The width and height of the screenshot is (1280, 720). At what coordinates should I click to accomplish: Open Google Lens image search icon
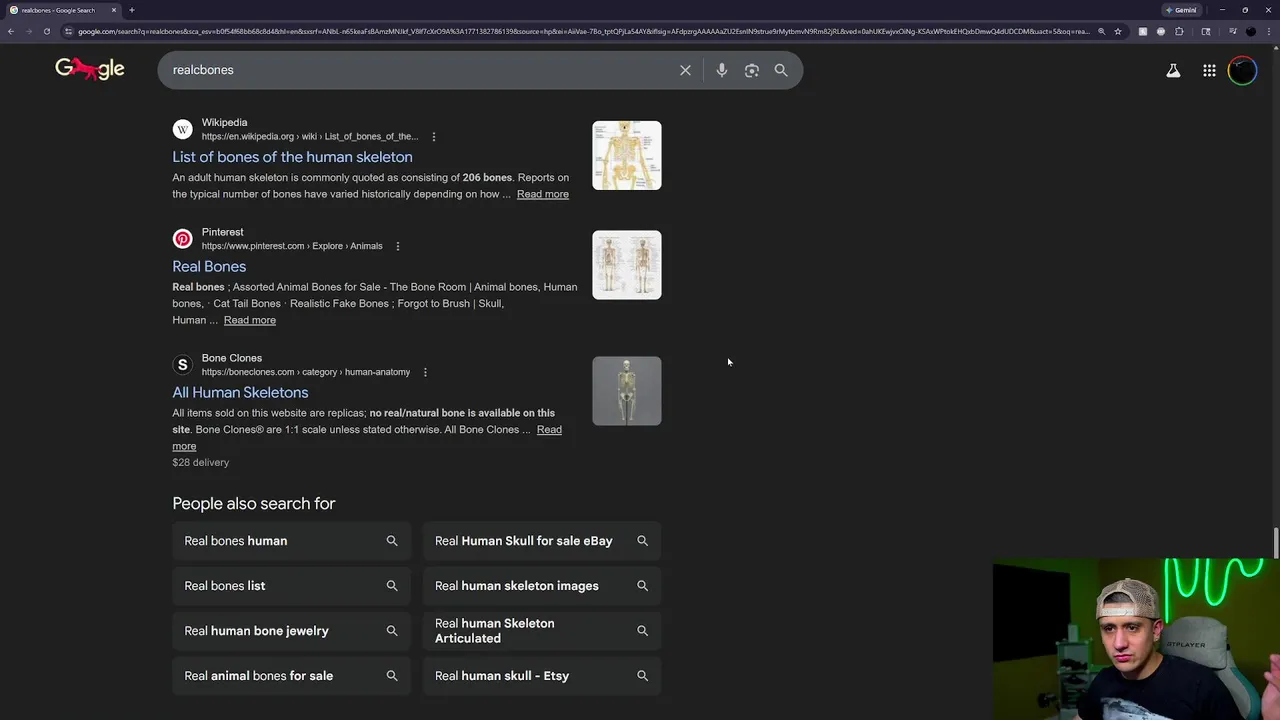click(x=752, y=70)
